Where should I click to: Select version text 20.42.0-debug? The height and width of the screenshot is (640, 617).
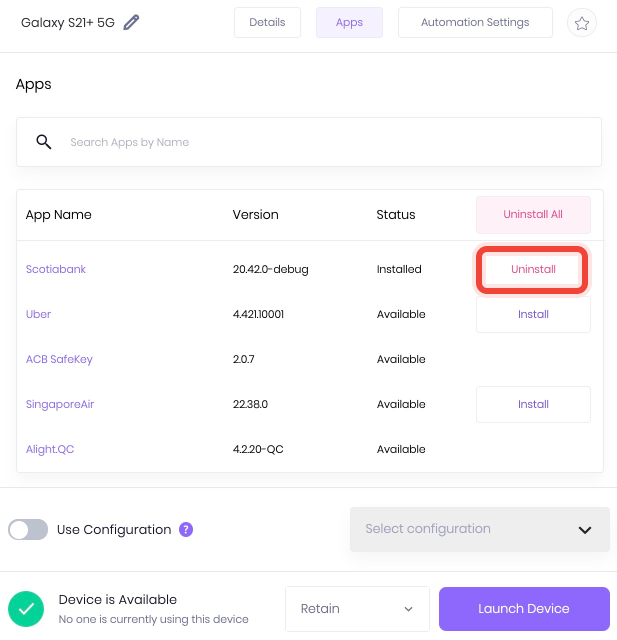[271, 269]
